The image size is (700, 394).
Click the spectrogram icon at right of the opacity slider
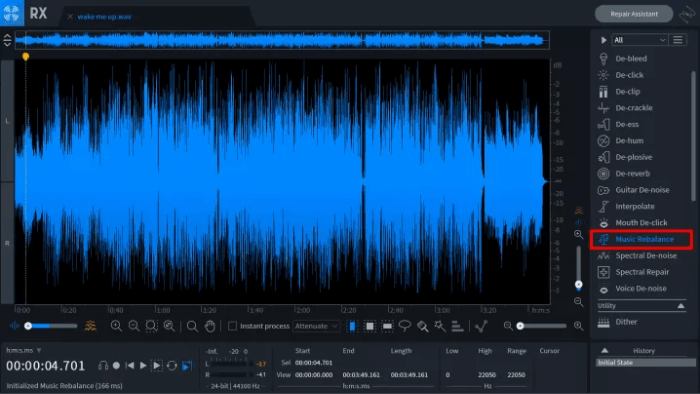[x=91, y=326]
